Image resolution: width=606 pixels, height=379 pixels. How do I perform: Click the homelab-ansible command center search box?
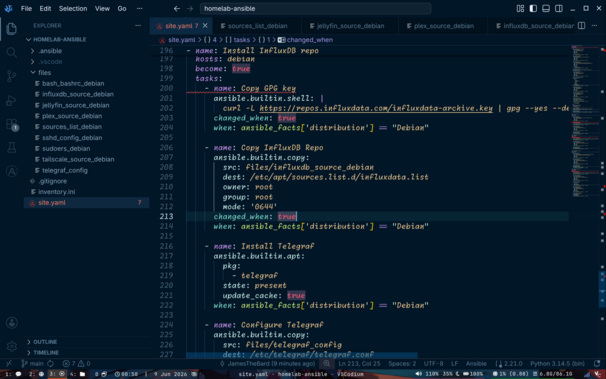[x=315, y=8]
